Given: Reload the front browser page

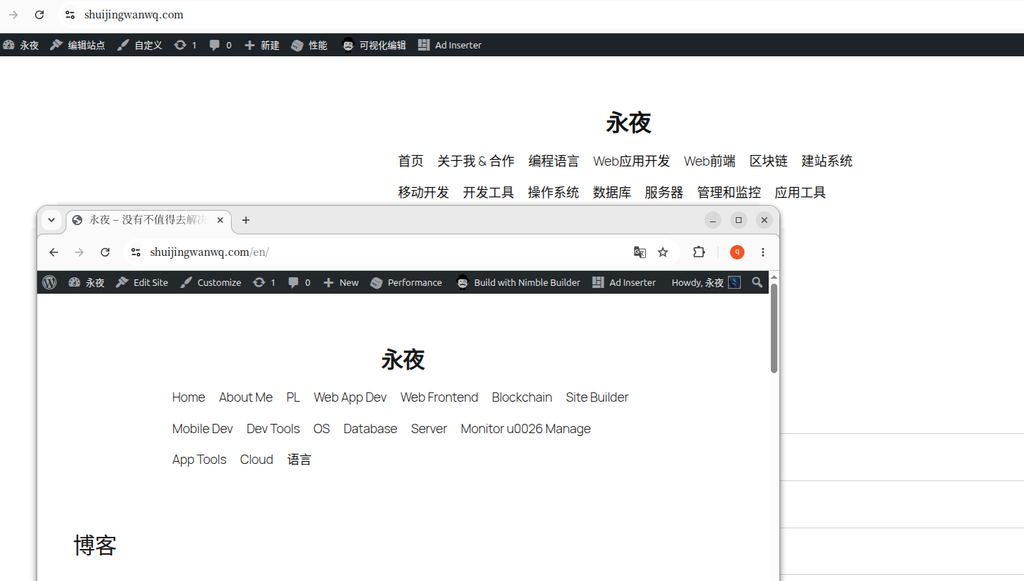Looking at the screenshot, I should click(105, 252).
